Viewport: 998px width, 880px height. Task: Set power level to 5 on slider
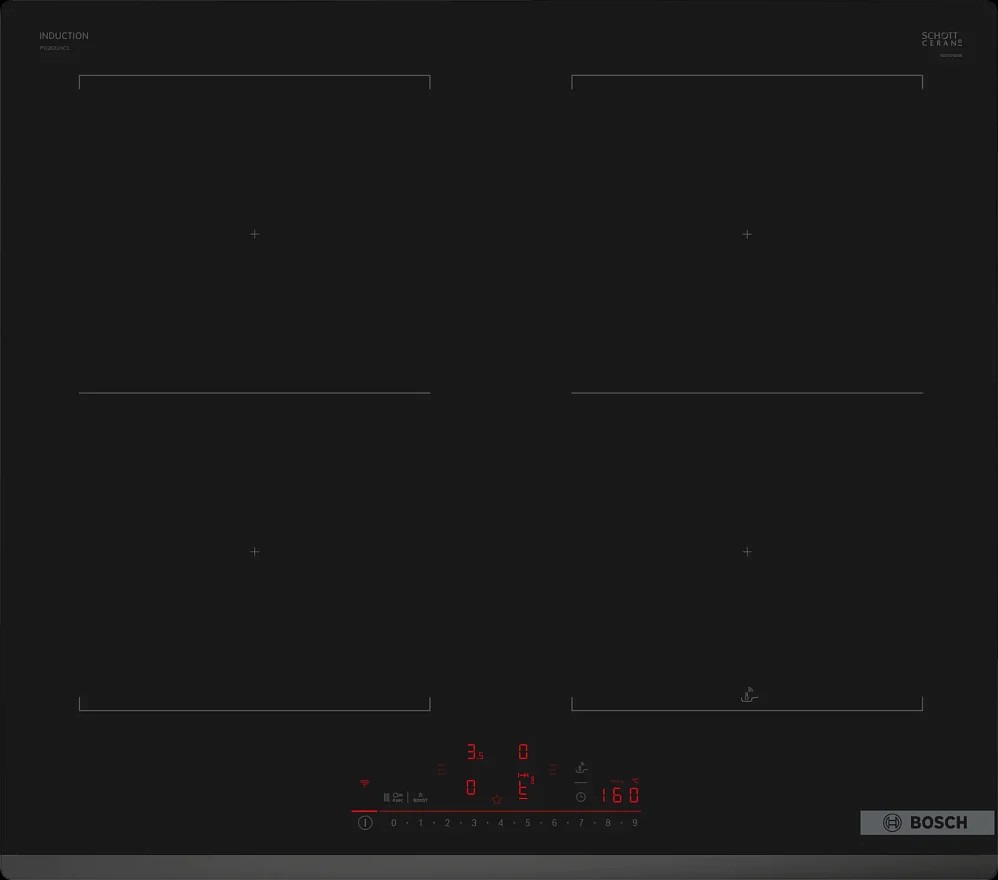(528, 823)
